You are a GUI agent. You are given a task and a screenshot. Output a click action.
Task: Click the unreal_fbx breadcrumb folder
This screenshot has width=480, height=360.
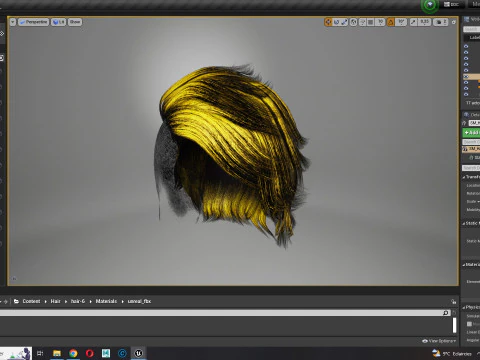pyautogui.click(x=139, y=301)
